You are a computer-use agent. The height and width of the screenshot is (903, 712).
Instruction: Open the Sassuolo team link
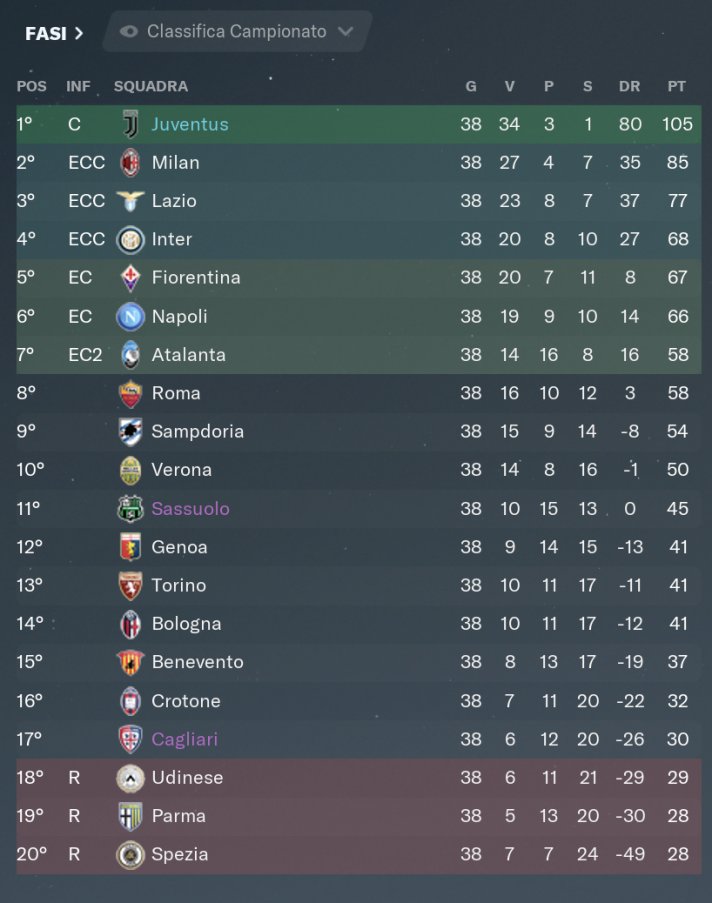click(191, 509)
